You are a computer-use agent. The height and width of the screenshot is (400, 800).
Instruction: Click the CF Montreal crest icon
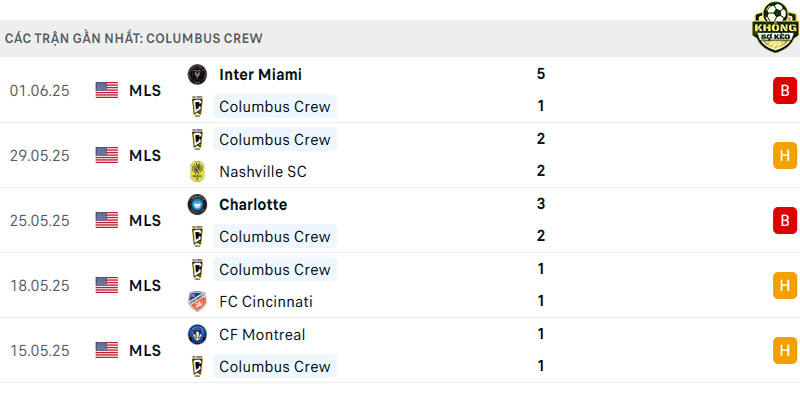click(197, 334)
